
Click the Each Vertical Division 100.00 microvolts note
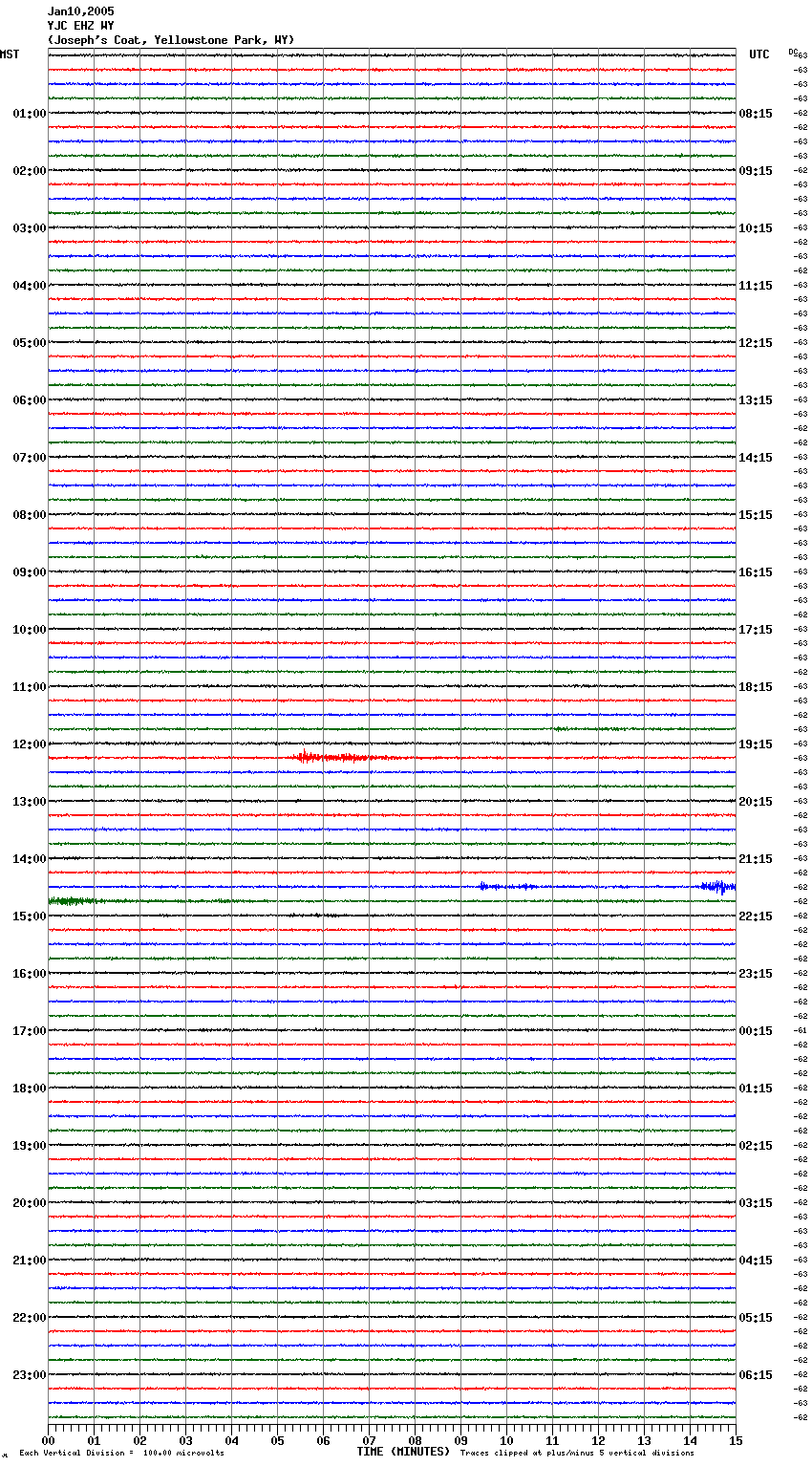121,1453
